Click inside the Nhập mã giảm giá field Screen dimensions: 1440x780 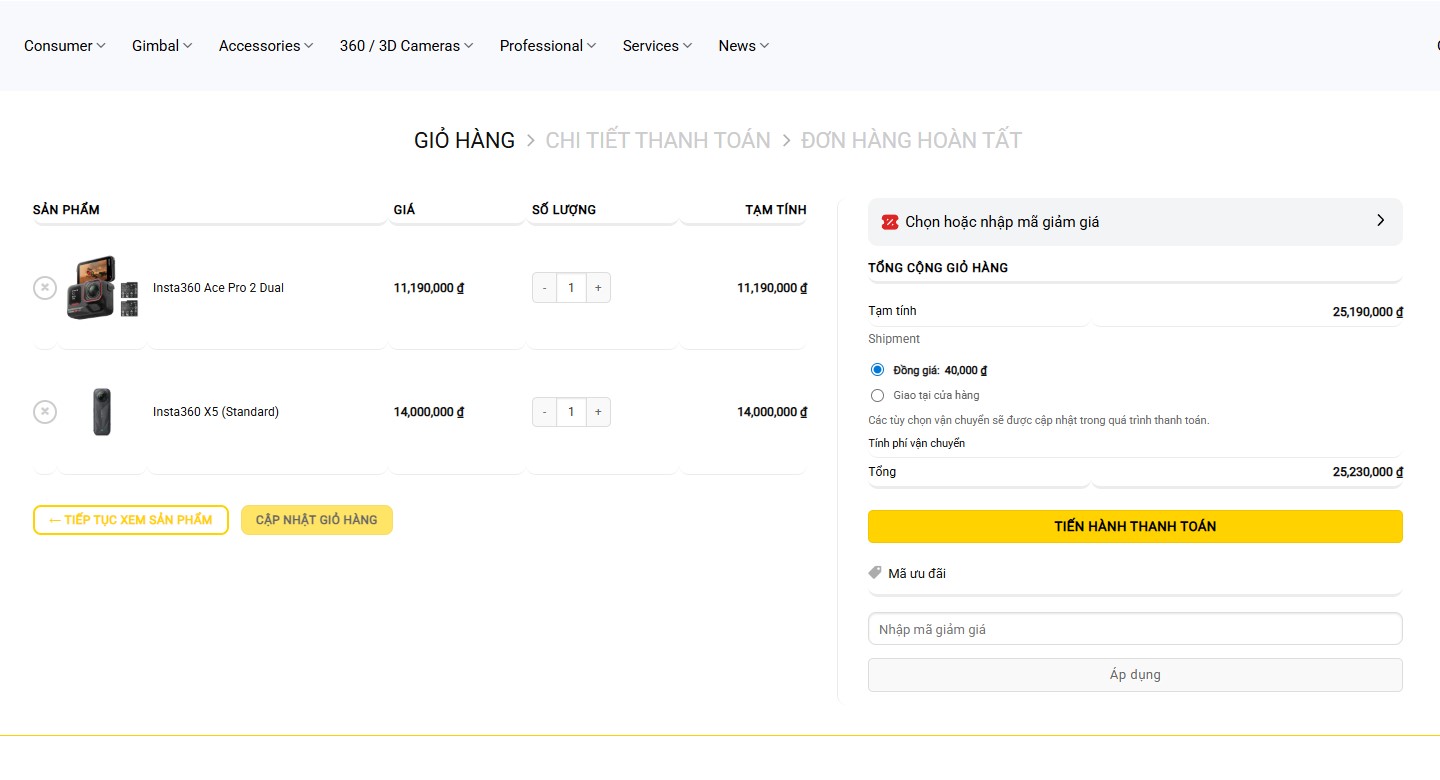[x=1135, y=629]
